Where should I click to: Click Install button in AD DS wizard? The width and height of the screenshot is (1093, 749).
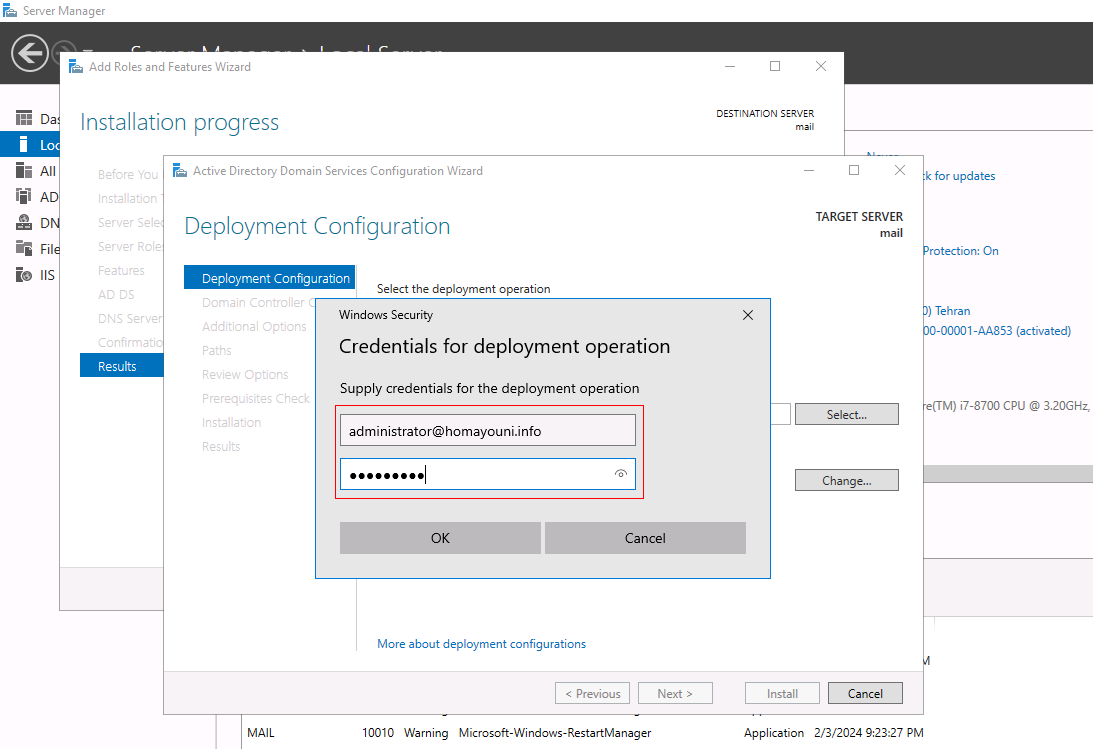782,693
